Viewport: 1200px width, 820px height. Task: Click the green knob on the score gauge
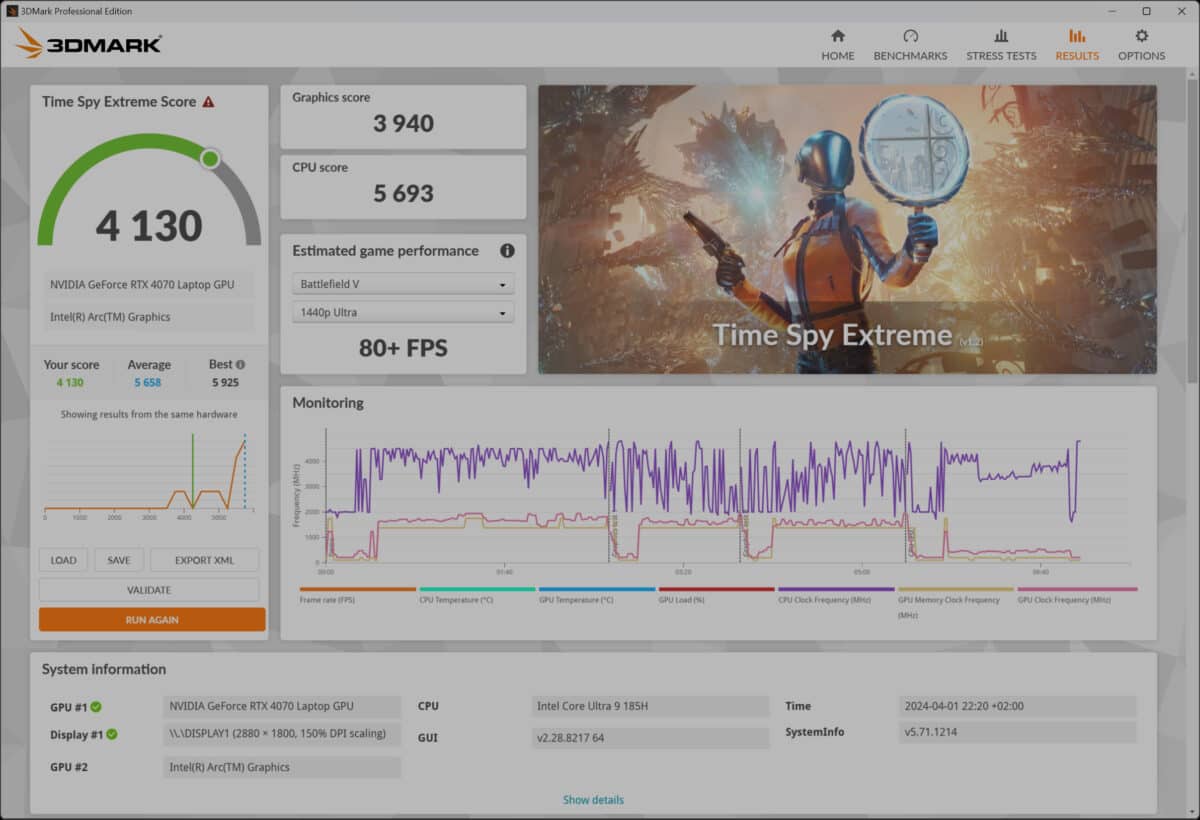[210, 159]
